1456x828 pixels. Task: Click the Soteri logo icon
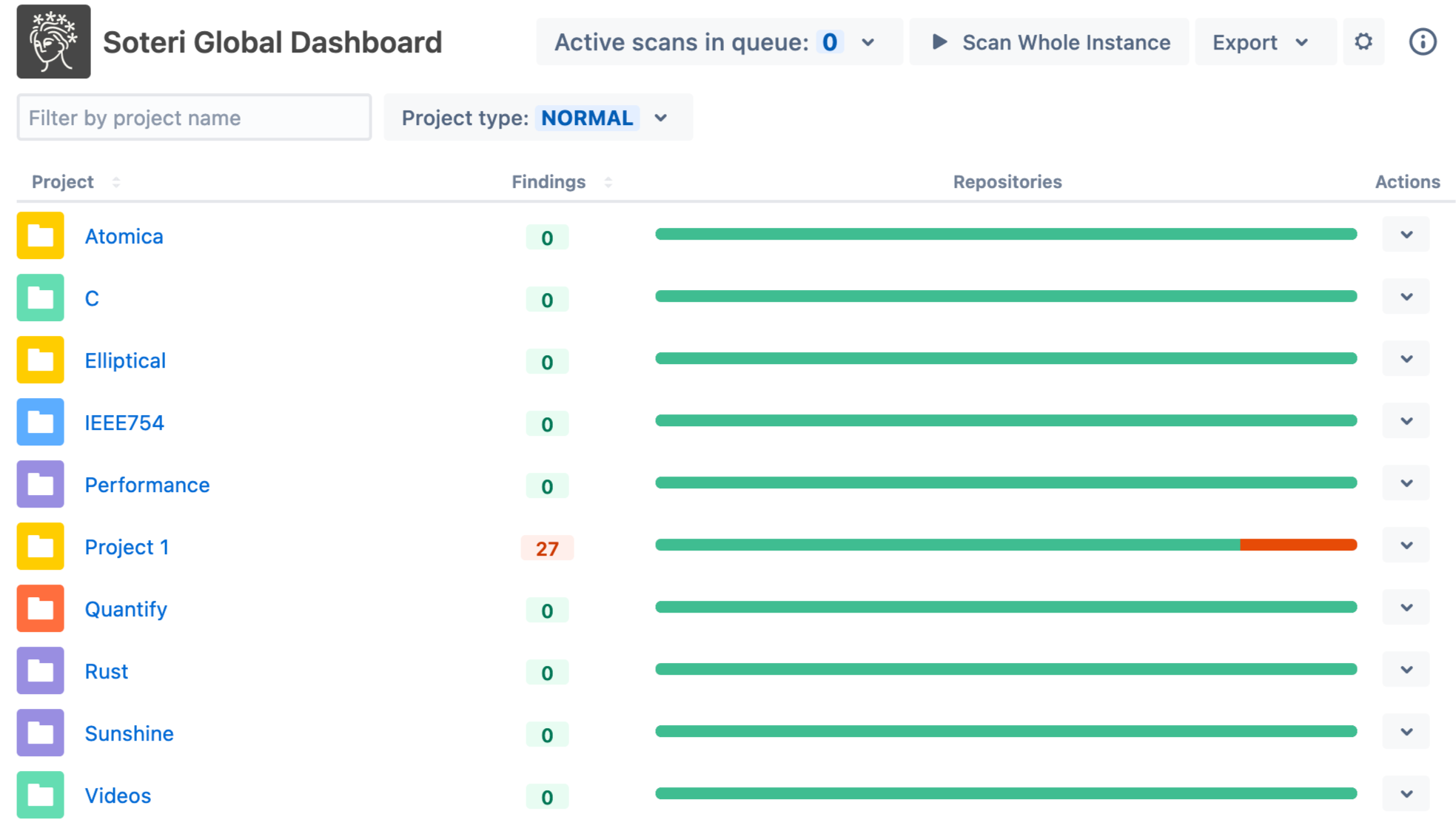[53, 41]
